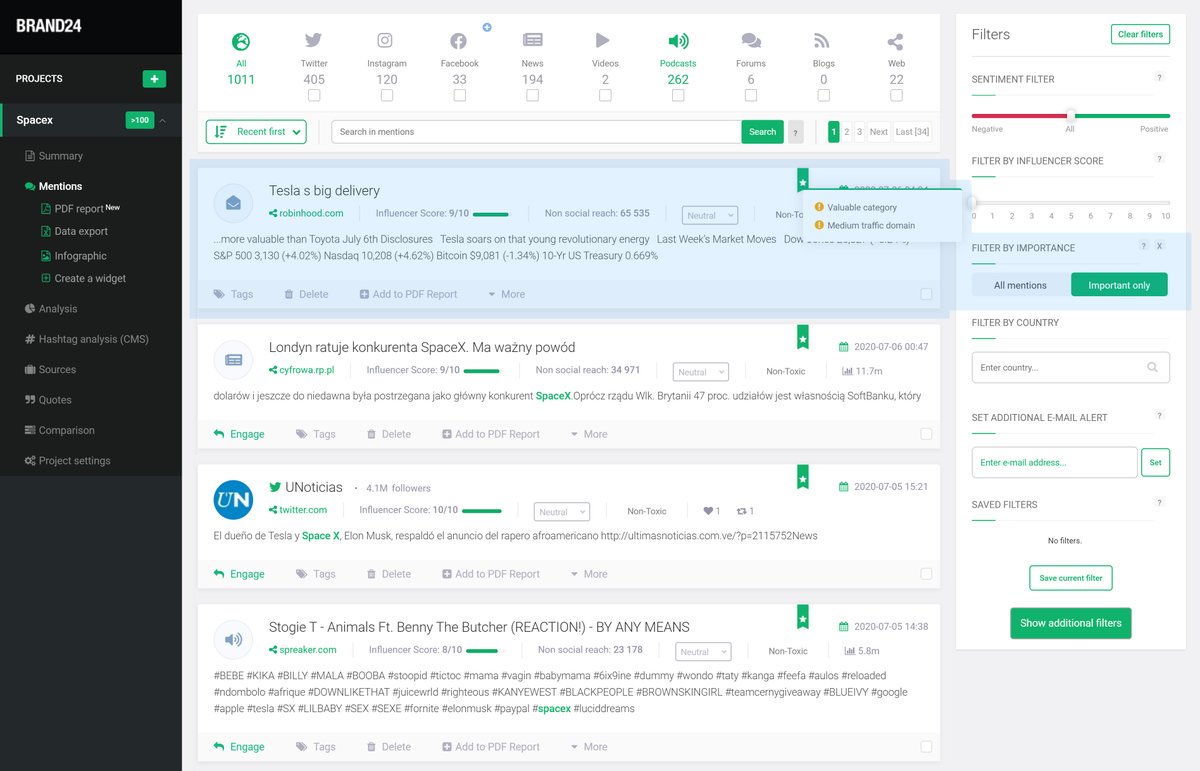
Task: Open Hashtag analysis (CMS)
Action: coord(86,339)
